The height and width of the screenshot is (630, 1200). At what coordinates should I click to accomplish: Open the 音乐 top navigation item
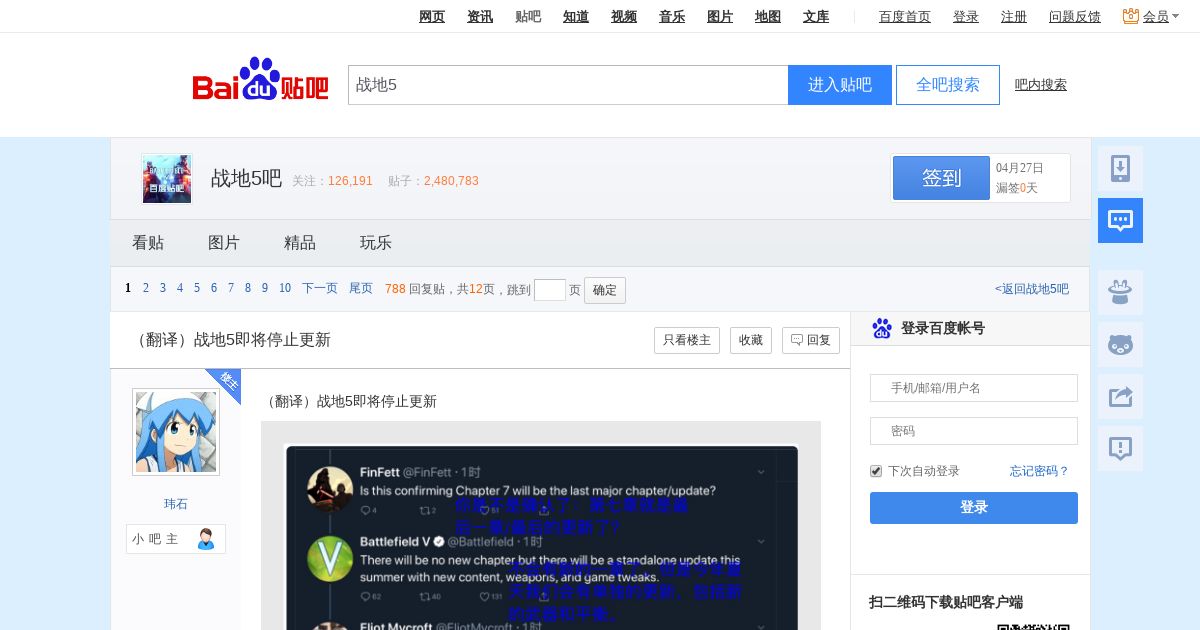click(x=672, y=16)
